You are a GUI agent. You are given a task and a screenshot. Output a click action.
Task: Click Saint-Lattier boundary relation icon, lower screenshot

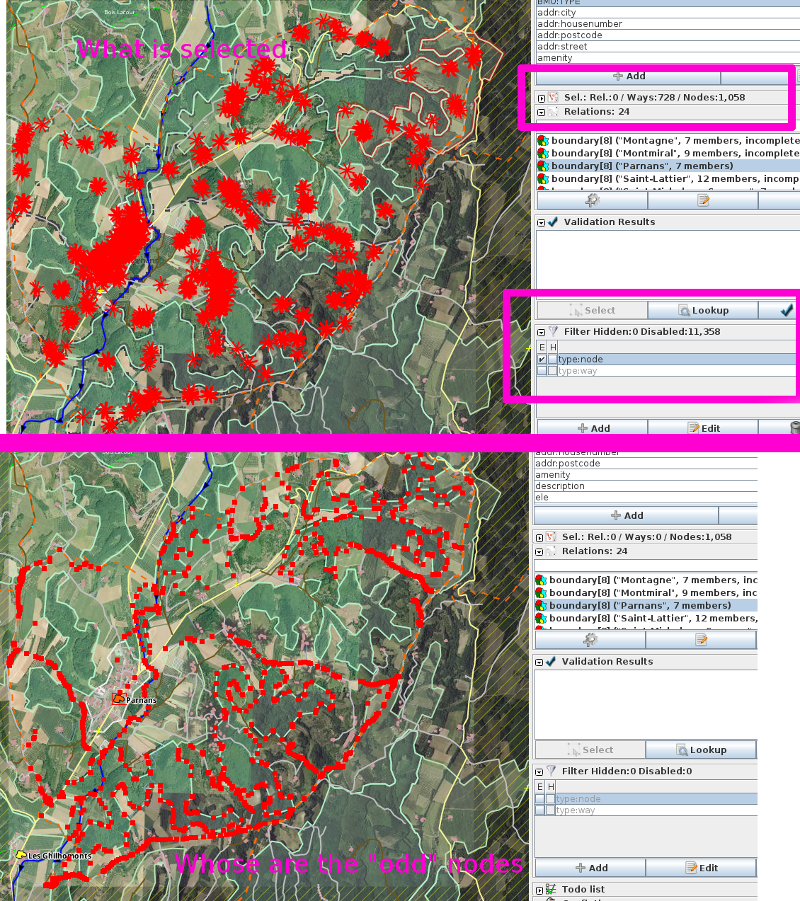[x=541, y=618]
